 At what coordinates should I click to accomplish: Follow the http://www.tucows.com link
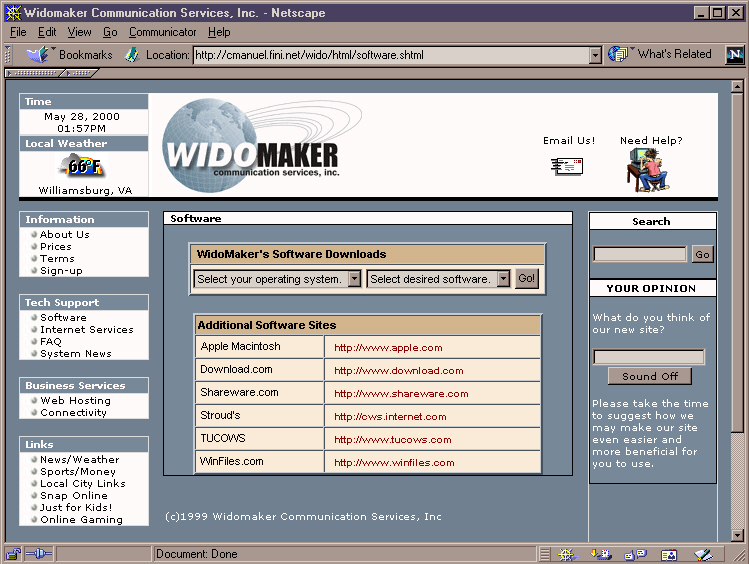coord(392,439)
